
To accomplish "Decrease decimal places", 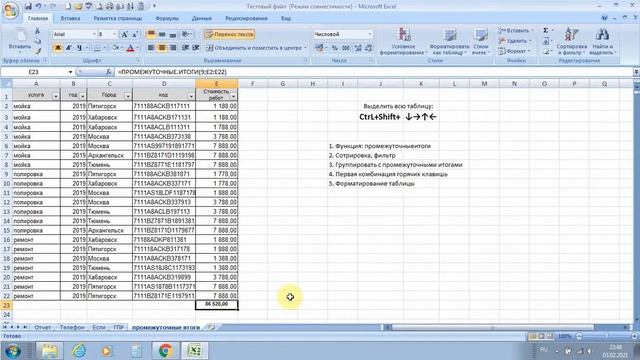I will 368,48.
